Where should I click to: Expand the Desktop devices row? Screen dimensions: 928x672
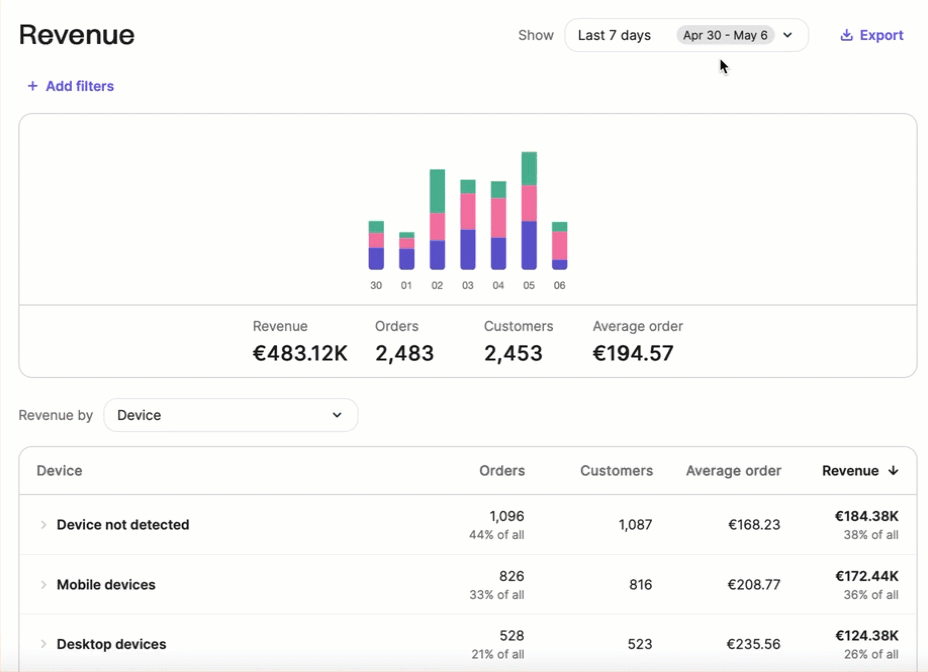pyautogui.click(x=108, y=644)
